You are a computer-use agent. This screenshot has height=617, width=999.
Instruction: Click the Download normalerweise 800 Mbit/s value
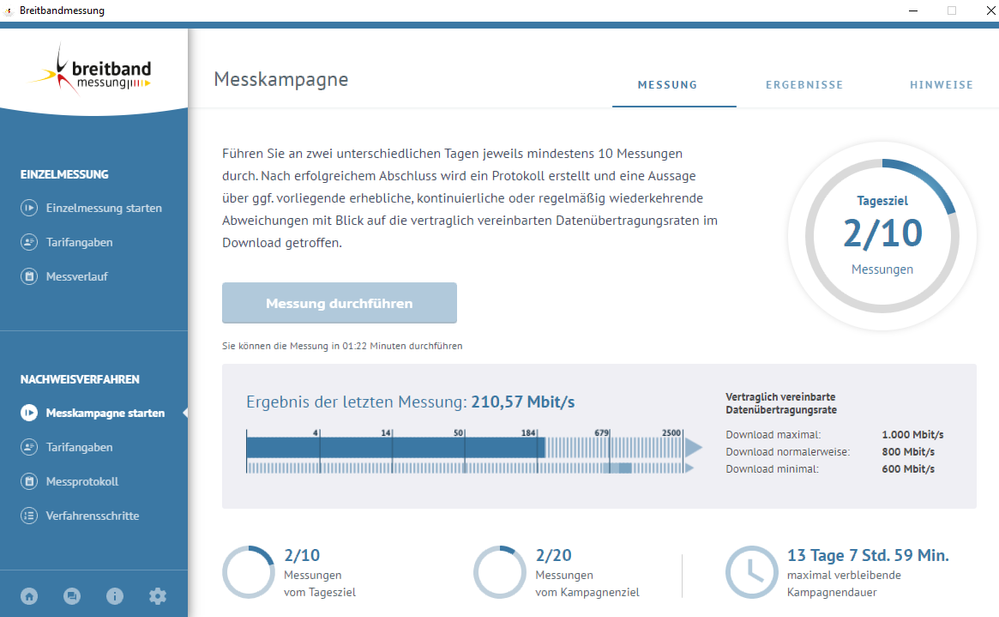tap(908, 452)
